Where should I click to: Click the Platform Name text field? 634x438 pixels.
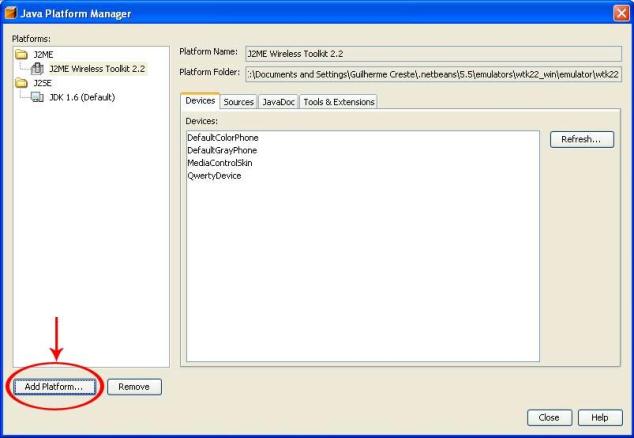[x=432, y=52]
